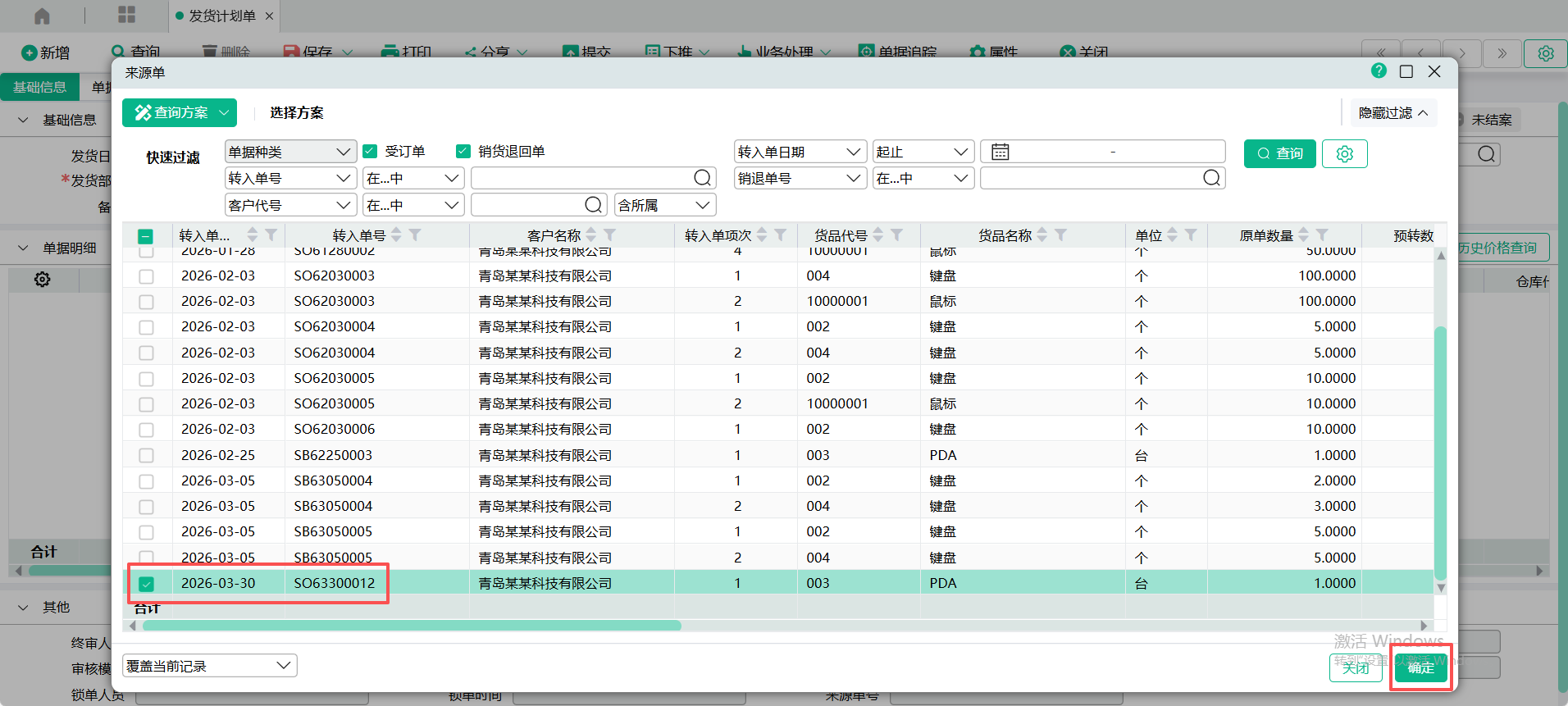Click search icon in 转入单号 input
Screen dimensions: 1568x706
click(702, 178)
